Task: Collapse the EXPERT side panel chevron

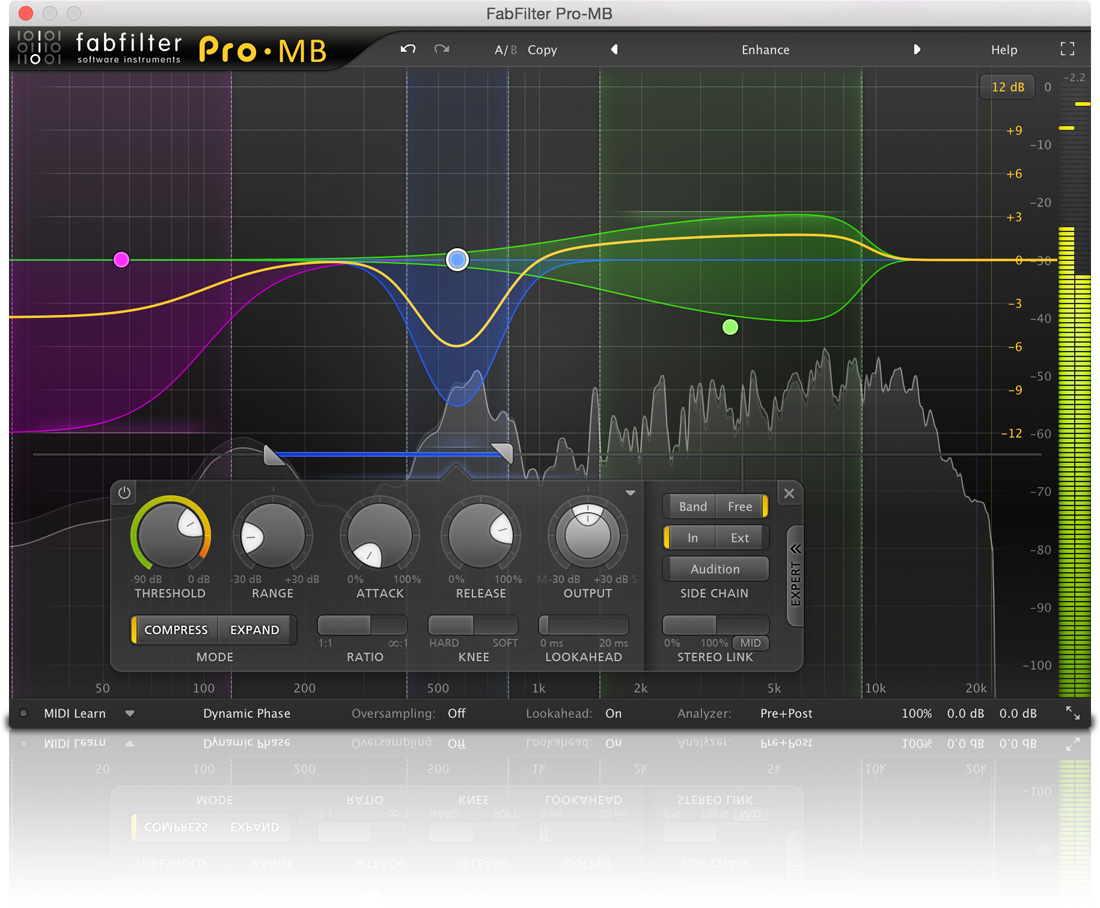Action: click(795, 548)
